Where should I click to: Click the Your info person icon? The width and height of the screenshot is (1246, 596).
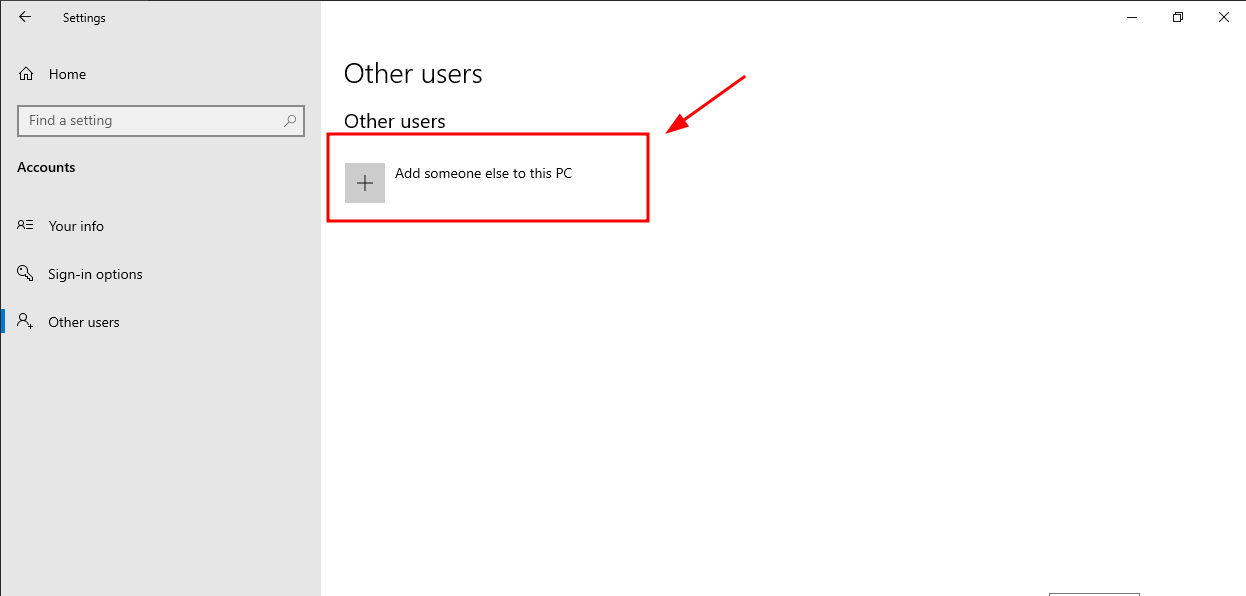pyautogui.click(x=26, y=226)
